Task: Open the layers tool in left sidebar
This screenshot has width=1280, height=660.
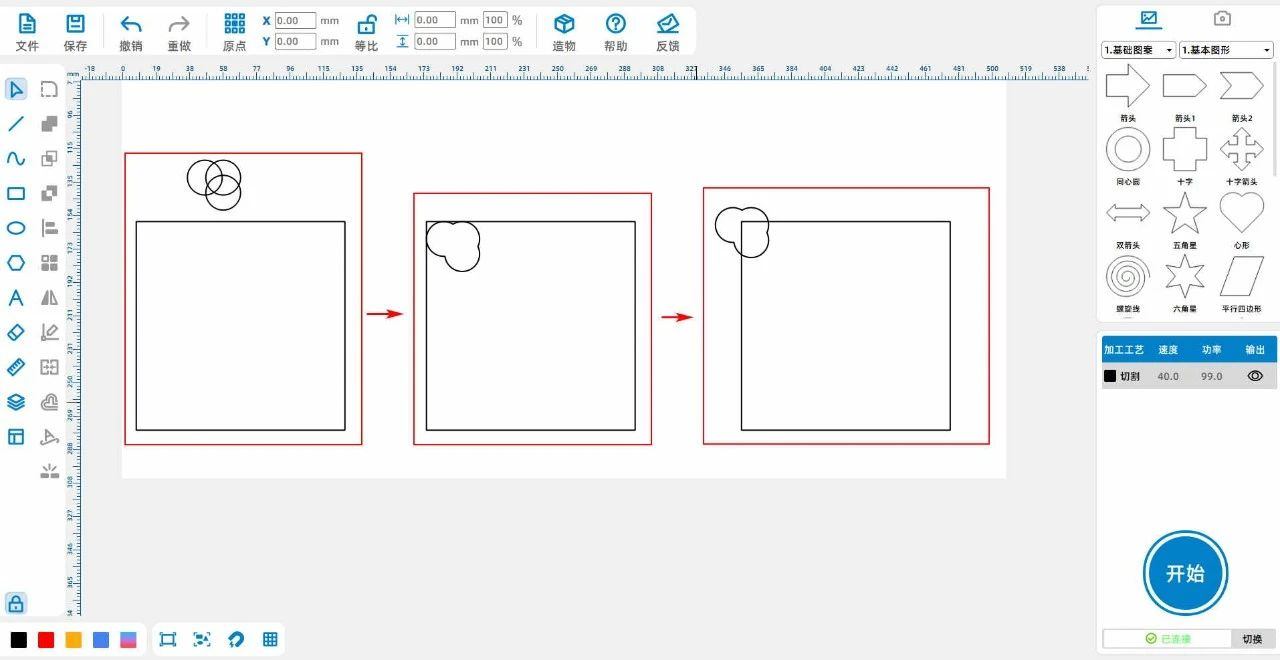Action: pyautogui.click(x=16, y=402)
